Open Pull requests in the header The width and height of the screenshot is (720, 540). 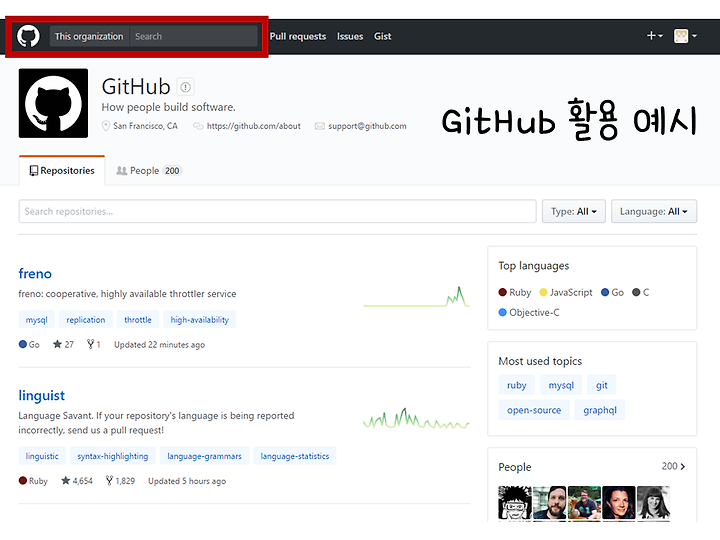coord(298,36)
